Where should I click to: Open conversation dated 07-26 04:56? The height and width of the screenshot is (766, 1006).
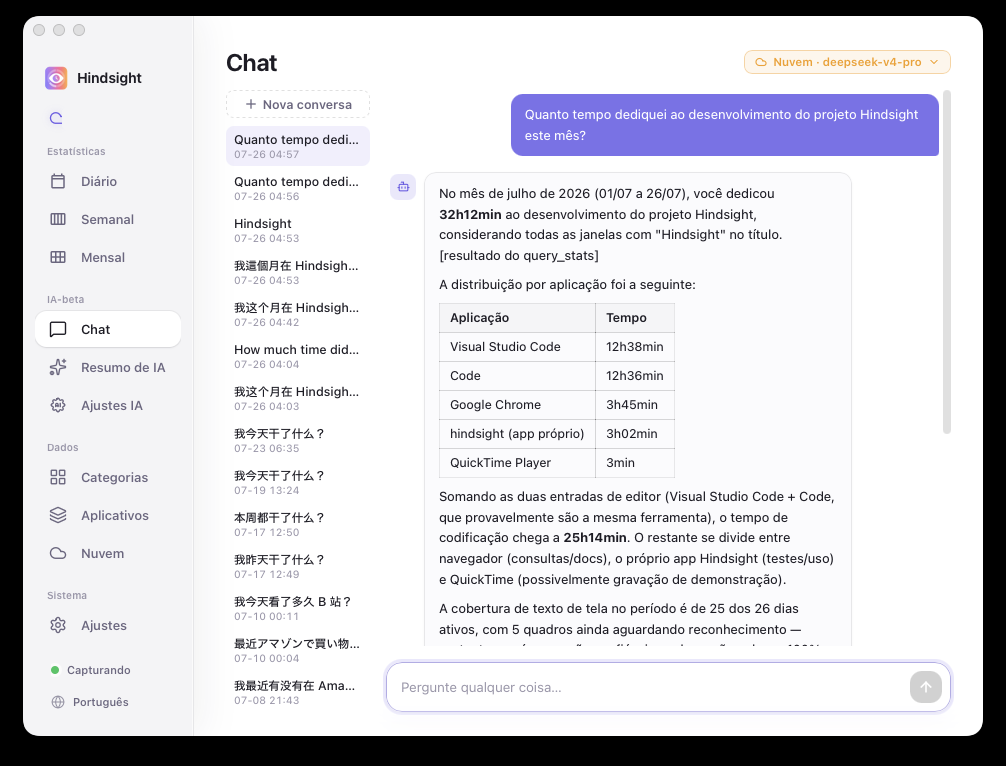pos(298,188)
